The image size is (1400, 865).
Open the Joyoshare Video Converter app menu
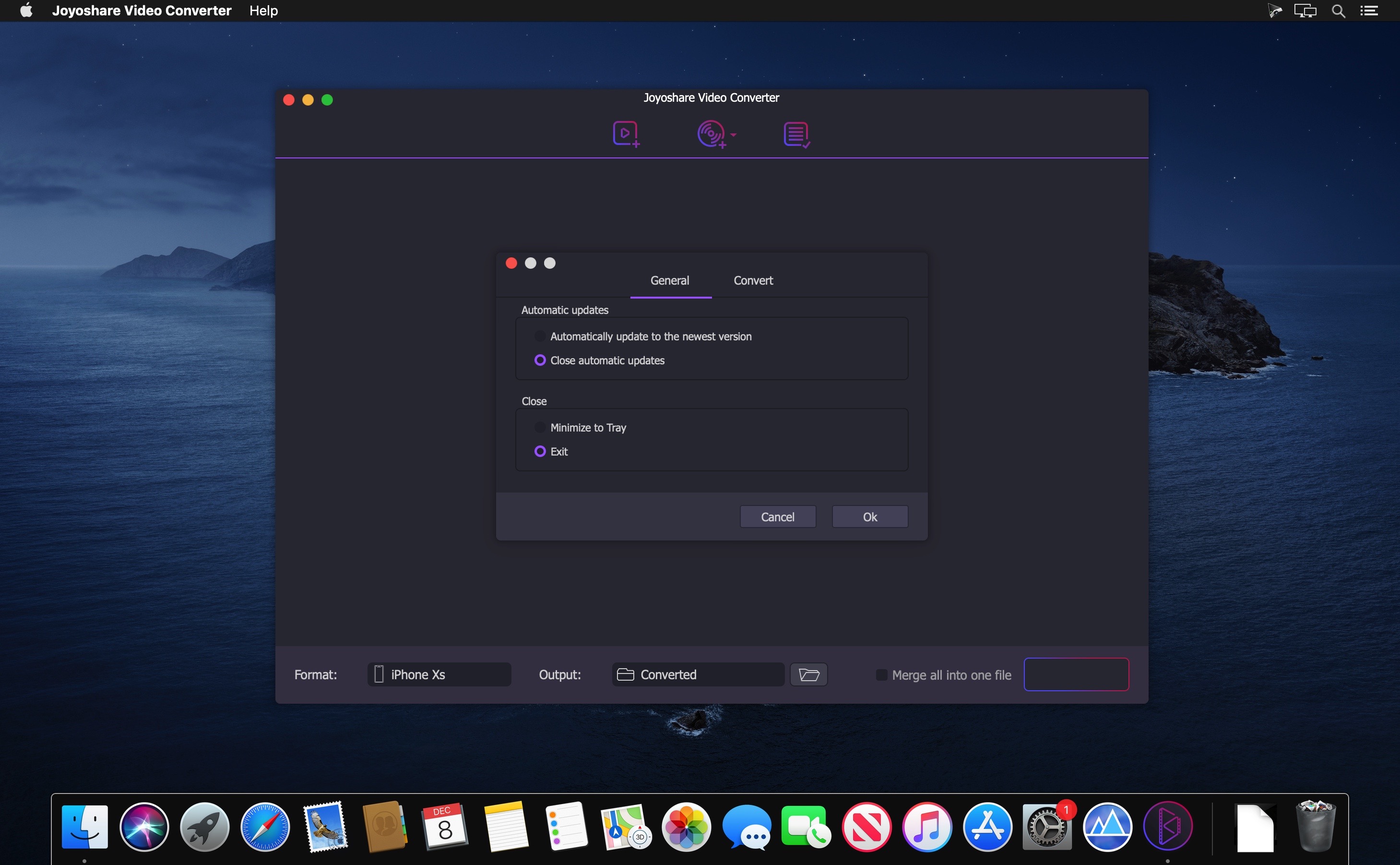click(142, 10)
